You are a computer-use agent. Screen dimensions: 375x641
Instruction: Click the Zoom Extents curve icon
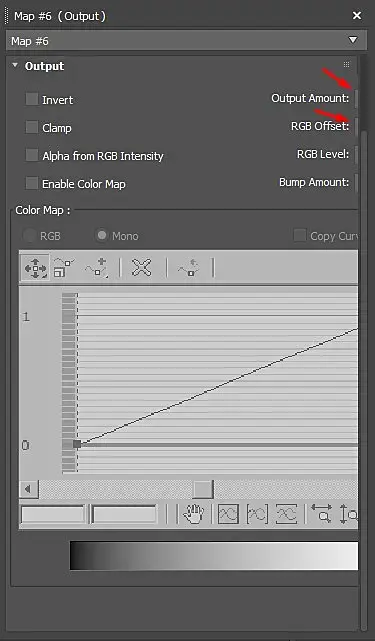click(228, 513)
